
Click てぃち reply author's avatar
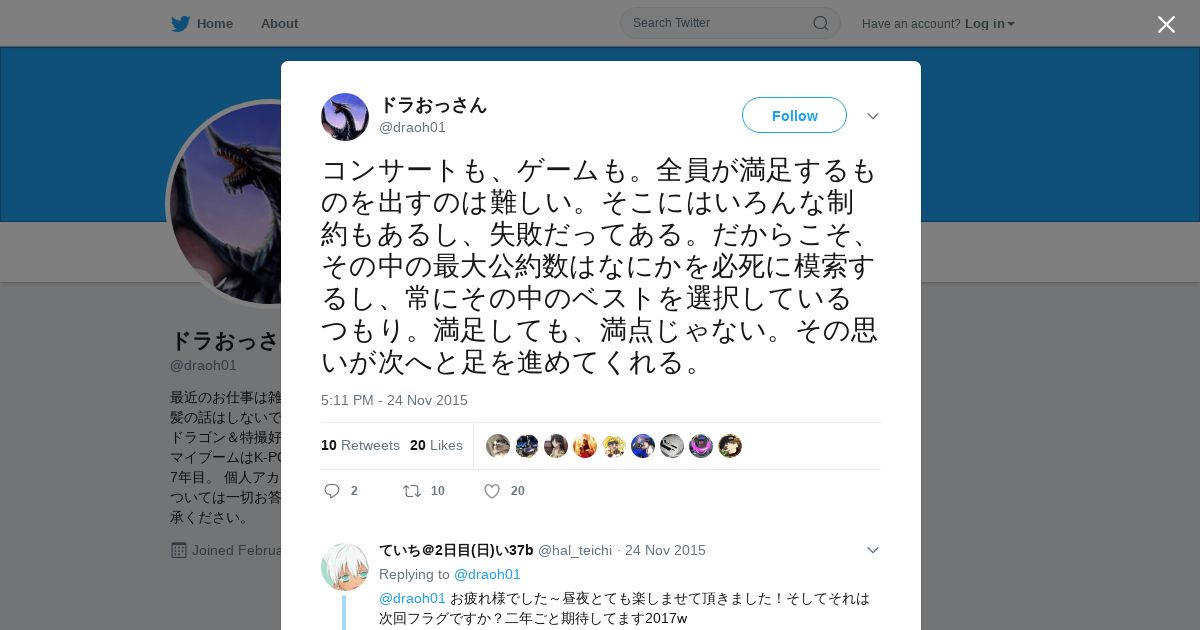(345, 567)
